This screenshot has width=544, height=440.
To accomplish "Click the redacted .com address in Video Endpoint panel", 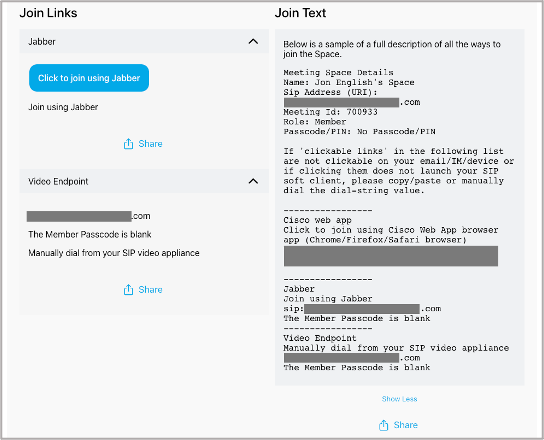I will tap(89, 216).
